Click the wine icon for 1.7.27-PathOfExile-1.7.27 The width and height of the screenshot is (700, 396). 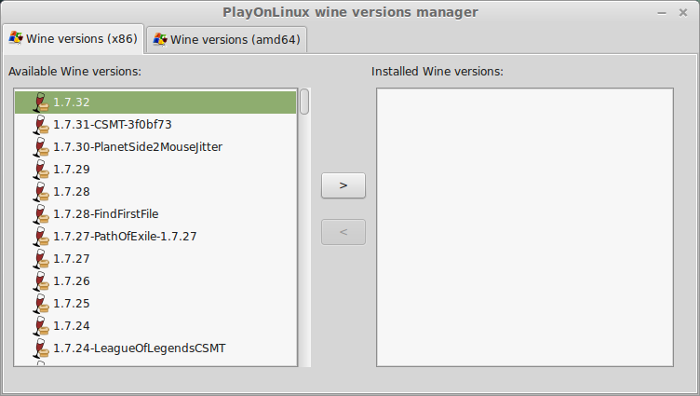click(41, 236)
